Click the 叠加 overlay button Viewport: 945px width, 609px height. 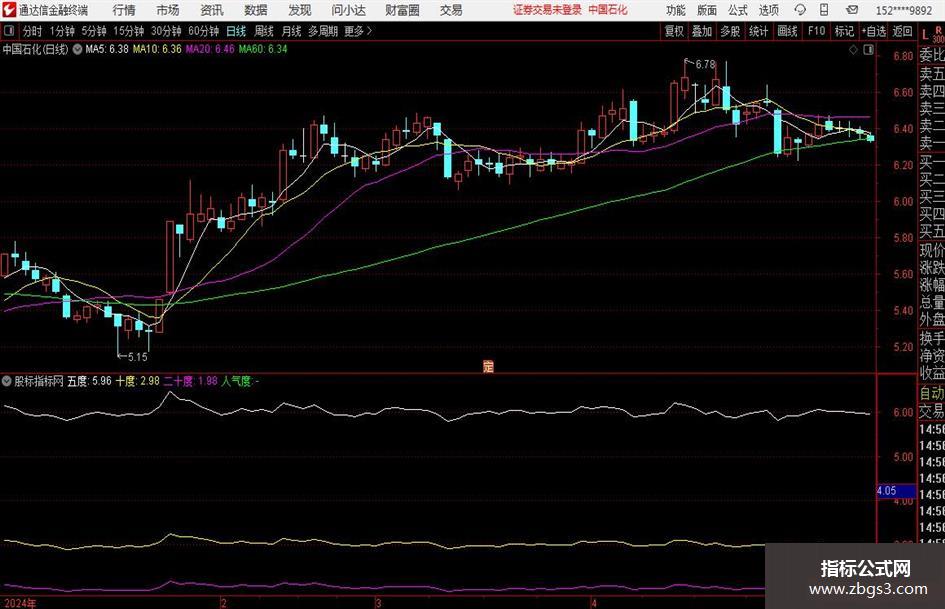(x=702, y=31)
